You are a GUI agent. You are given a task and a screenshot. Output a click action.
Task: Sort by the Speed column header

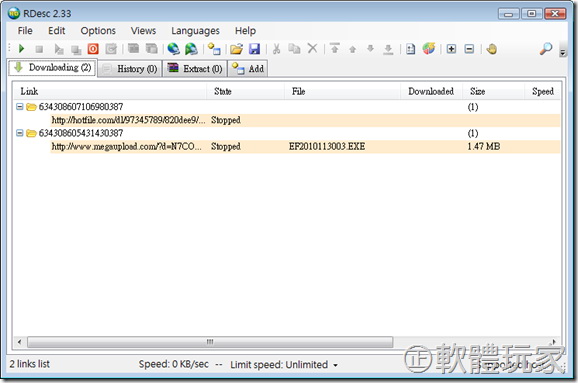pos(543,91)
